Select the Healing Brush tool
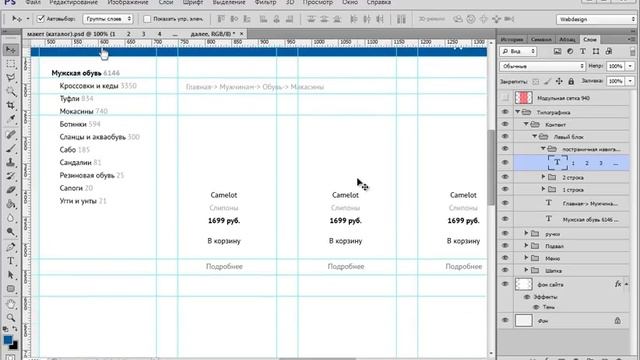Screen dimensions: 640x360 tap(11, 135)
